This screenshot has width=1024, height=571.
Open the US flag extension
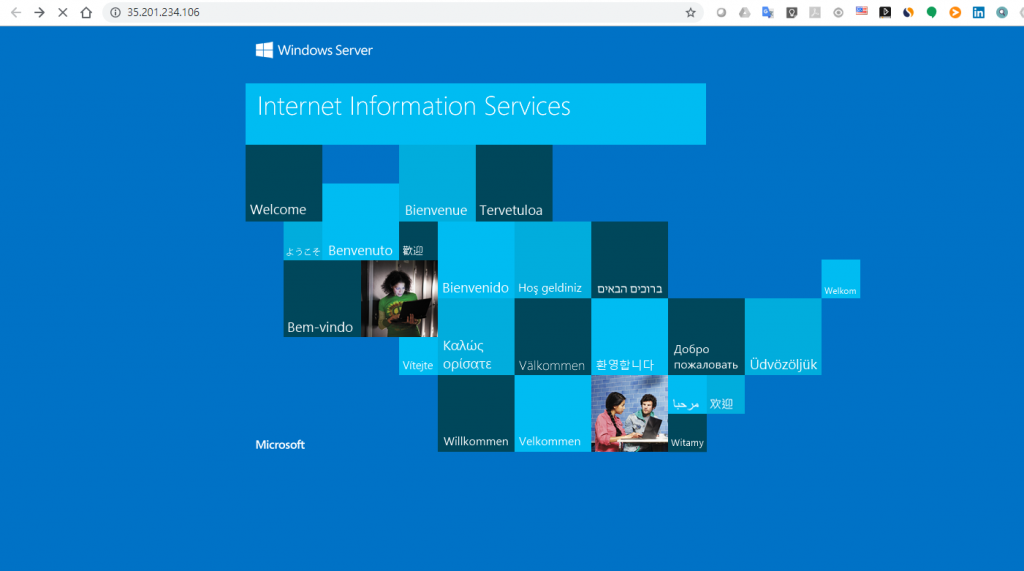[x=862, y=11]
